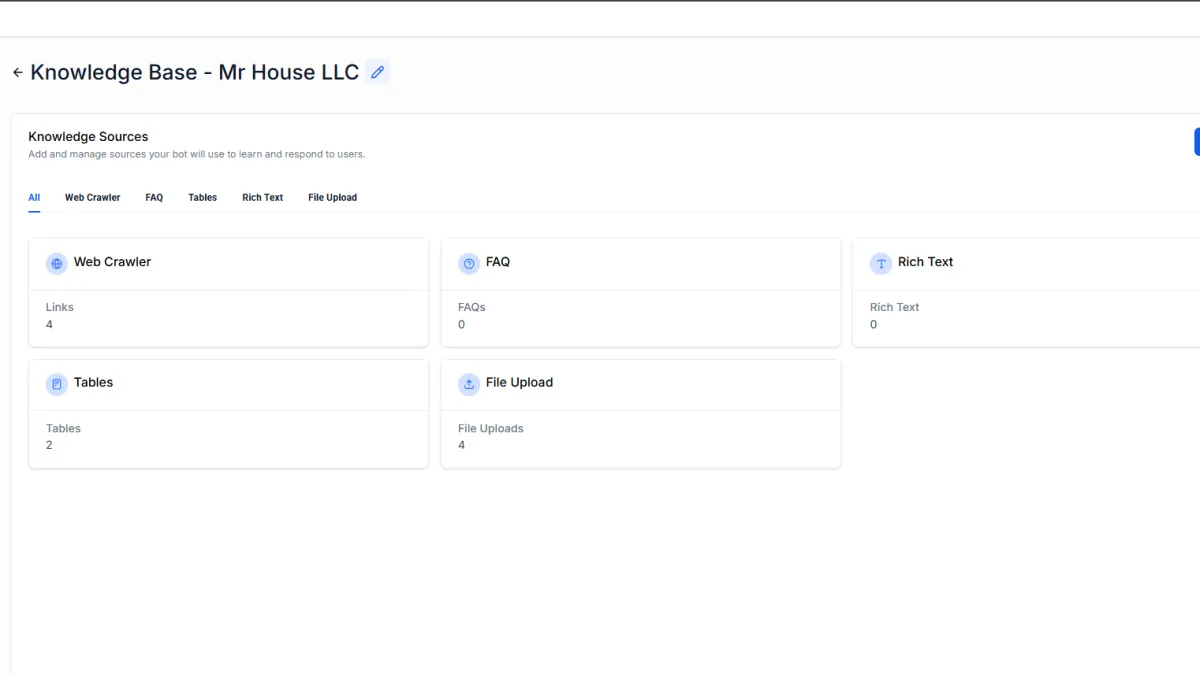Click the Tables count 2
Screen dimensions: 1200x674
coord(49,445)
